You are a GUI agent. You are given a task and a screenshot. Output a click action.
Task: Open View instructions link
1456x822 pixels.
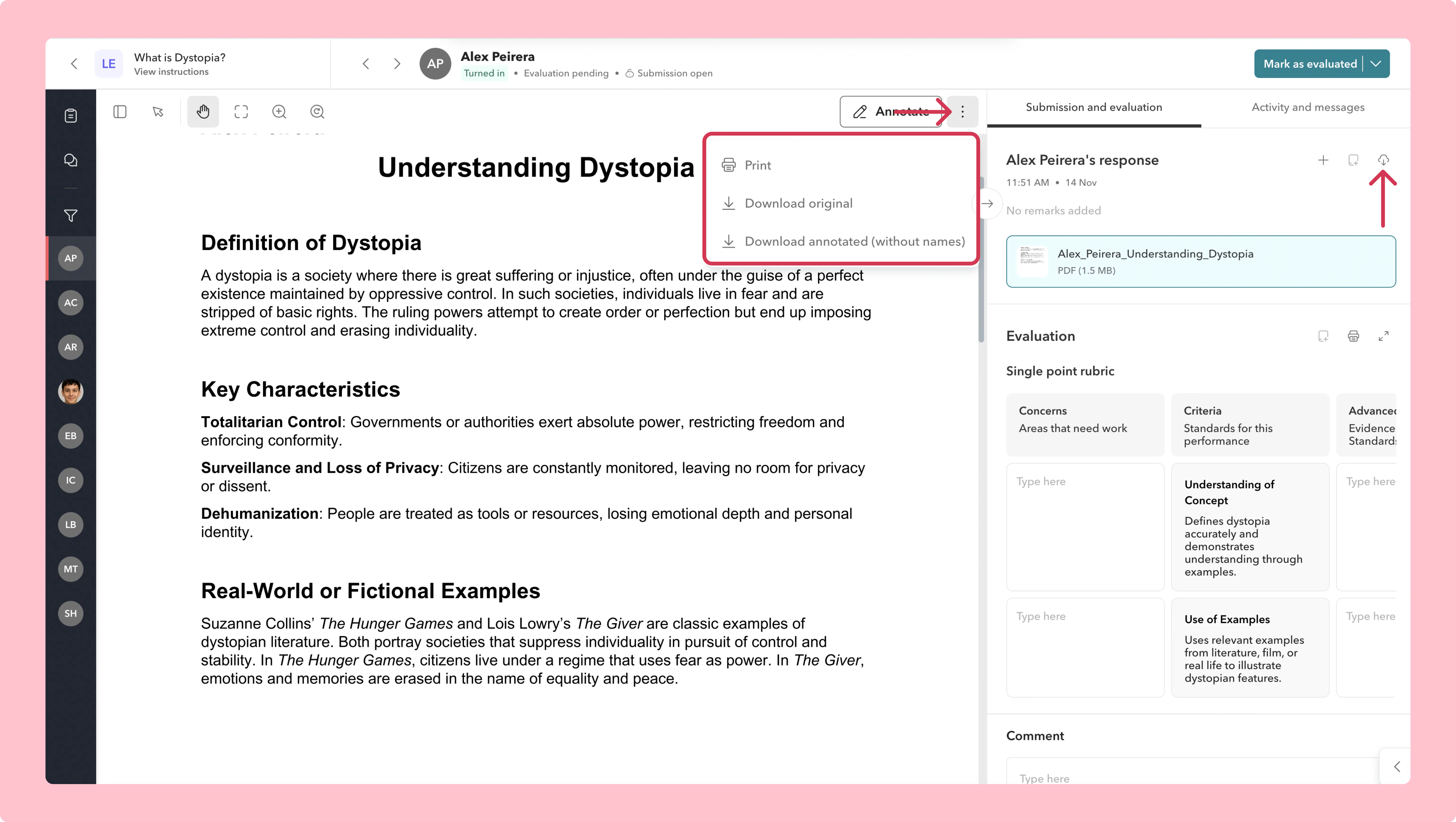click(x=171, y=72)
